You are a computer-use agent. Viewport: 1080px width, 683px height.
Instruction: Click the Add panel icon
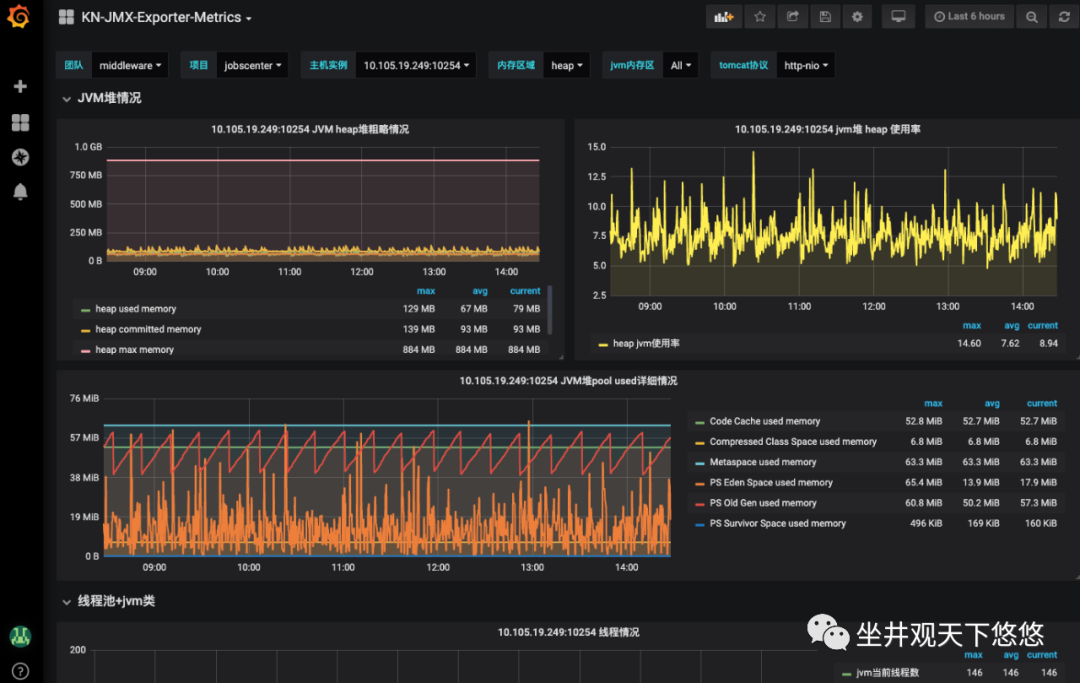722,17
